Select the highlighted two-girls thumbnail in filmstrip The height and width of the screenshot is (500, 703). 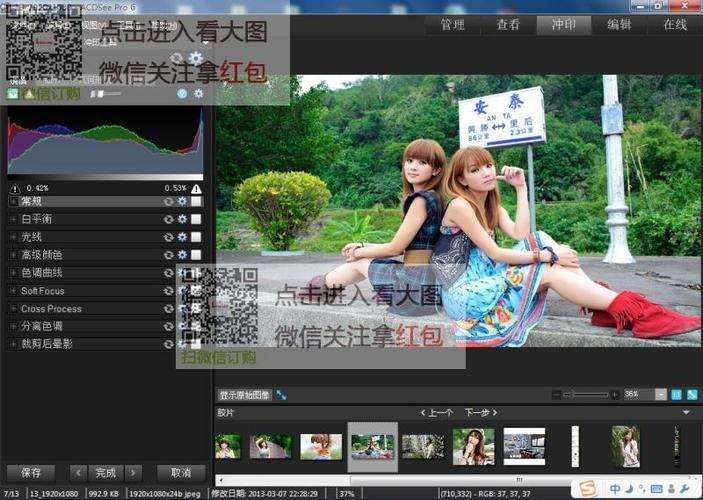pyautogui.click(x=373, y=447)
